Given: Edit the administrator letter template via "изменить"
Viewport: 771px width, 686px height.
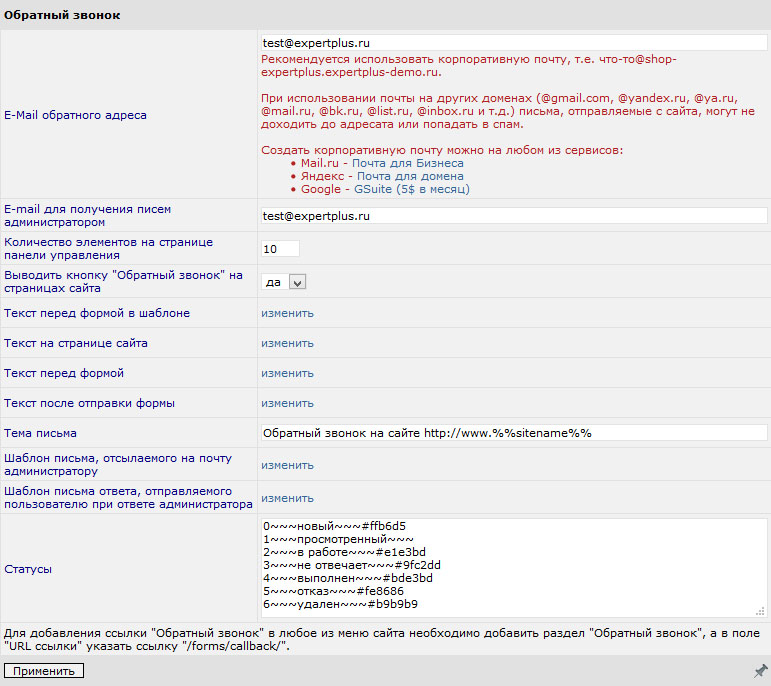Looking at the screenshot, I should pyautogui.click(x=287, y=465).
